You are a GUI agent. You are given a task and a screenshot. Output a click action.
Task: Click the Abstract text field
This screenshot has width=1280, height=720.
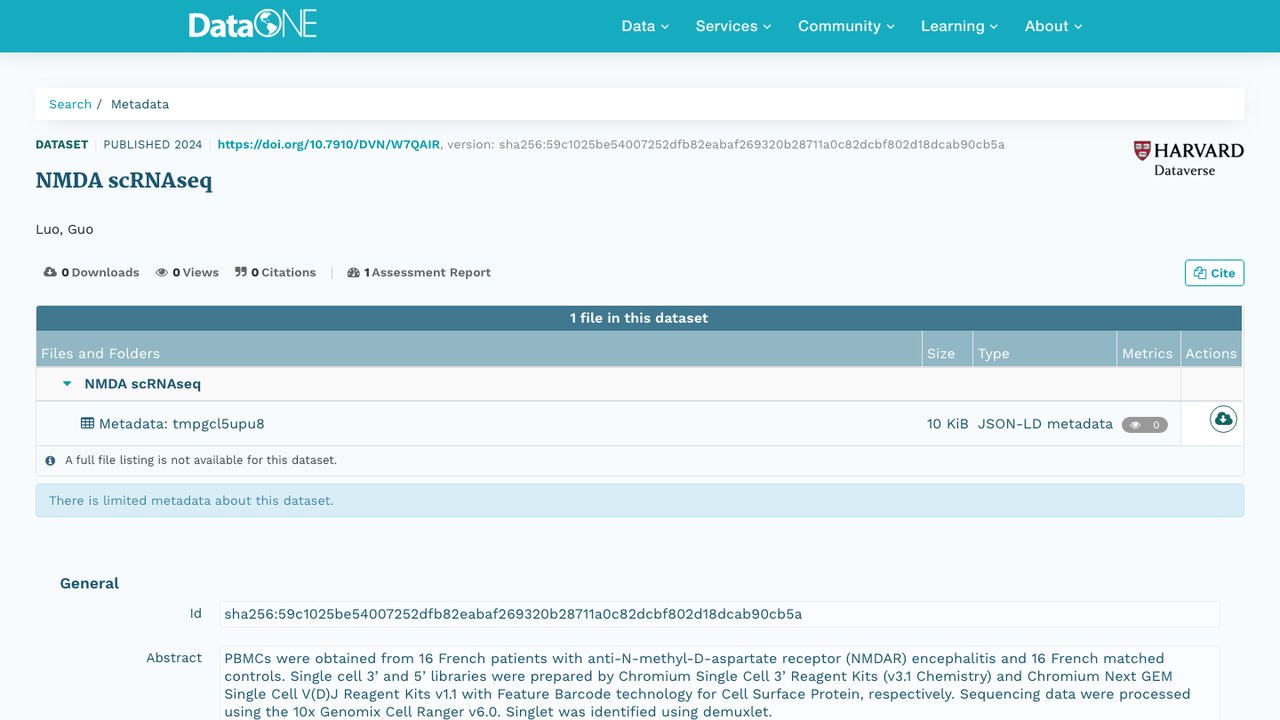(x=719, y=685)
